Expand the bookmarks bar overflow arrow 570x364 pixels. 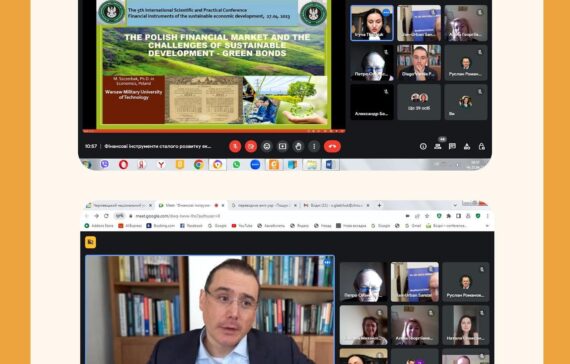click(487, 226)
